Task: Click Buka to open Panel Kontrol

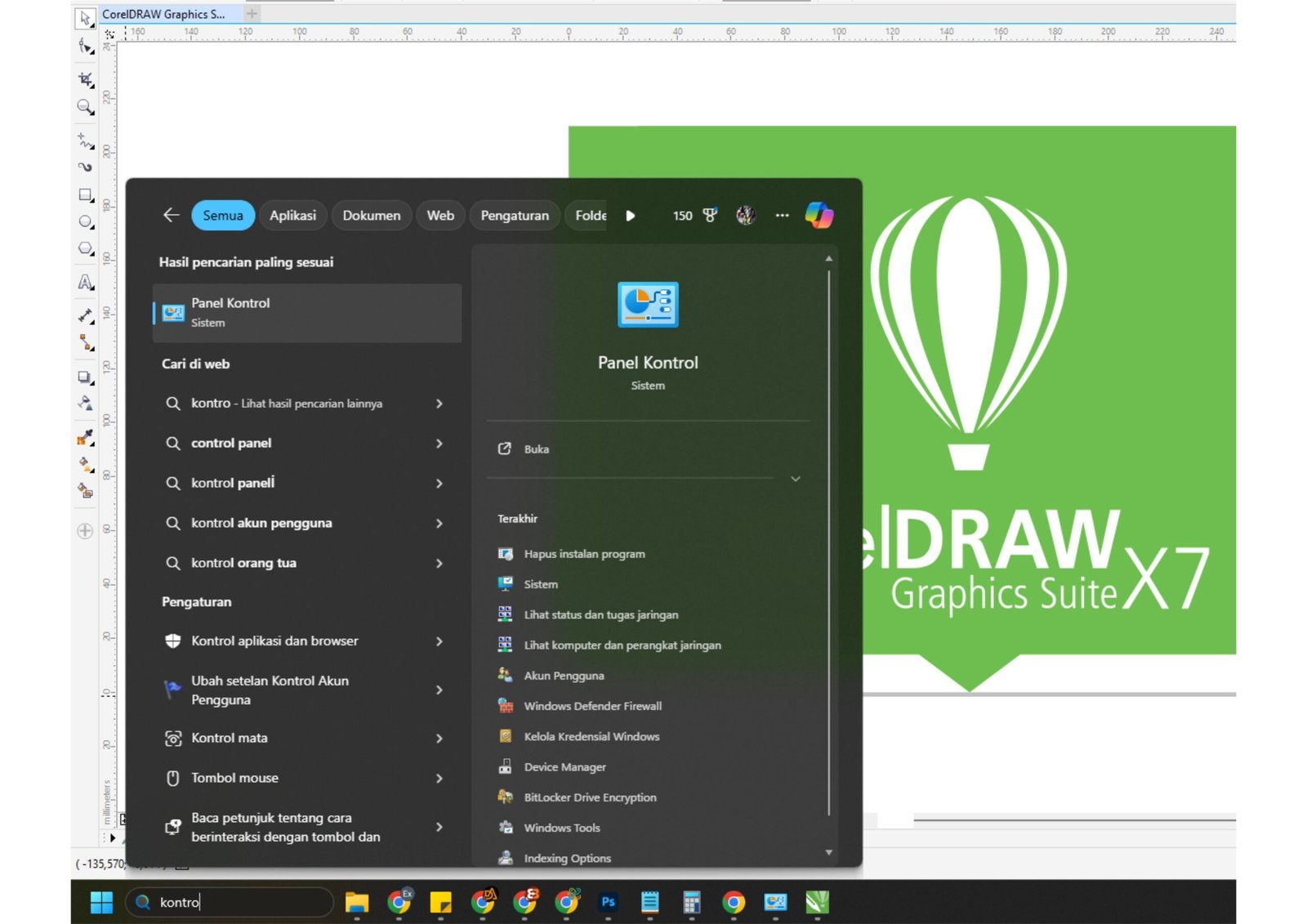Action: pyautogui.click(x=535, y=449)
